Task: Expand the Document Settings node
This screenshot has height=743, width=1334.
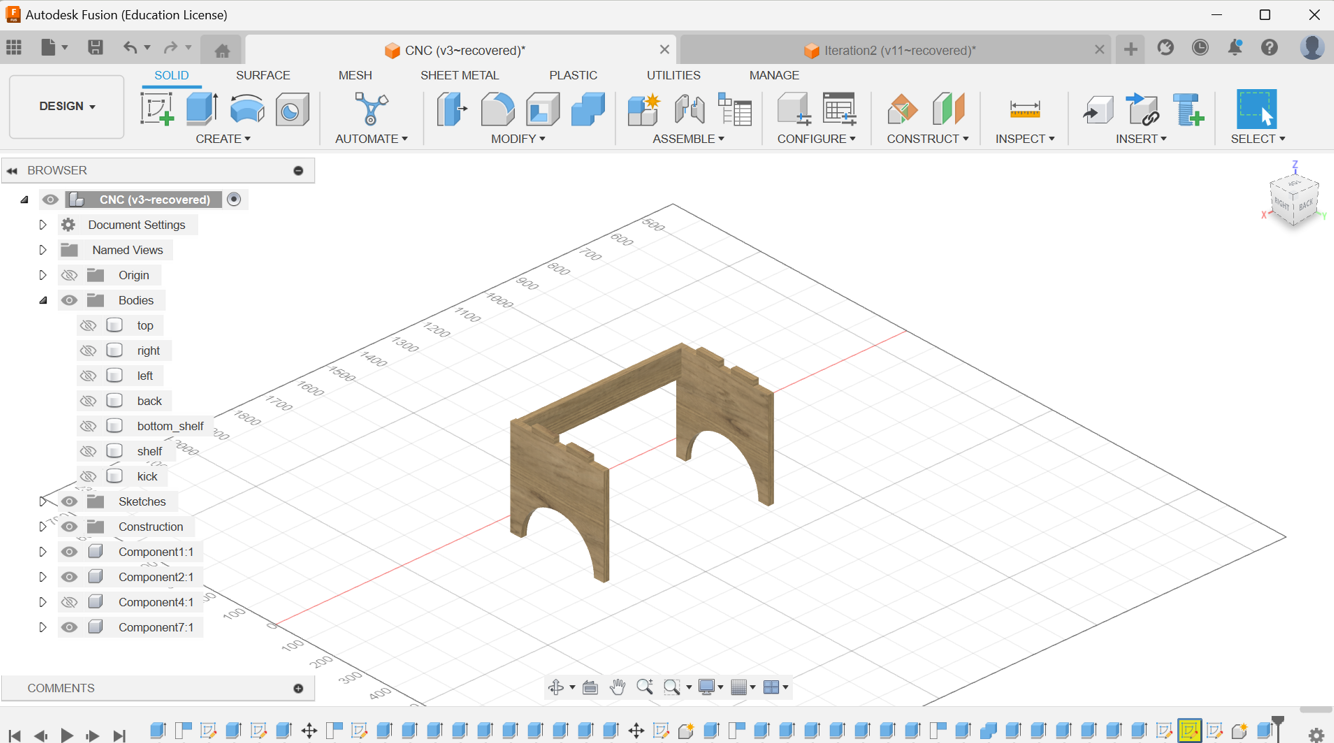Action: [43, 225]
